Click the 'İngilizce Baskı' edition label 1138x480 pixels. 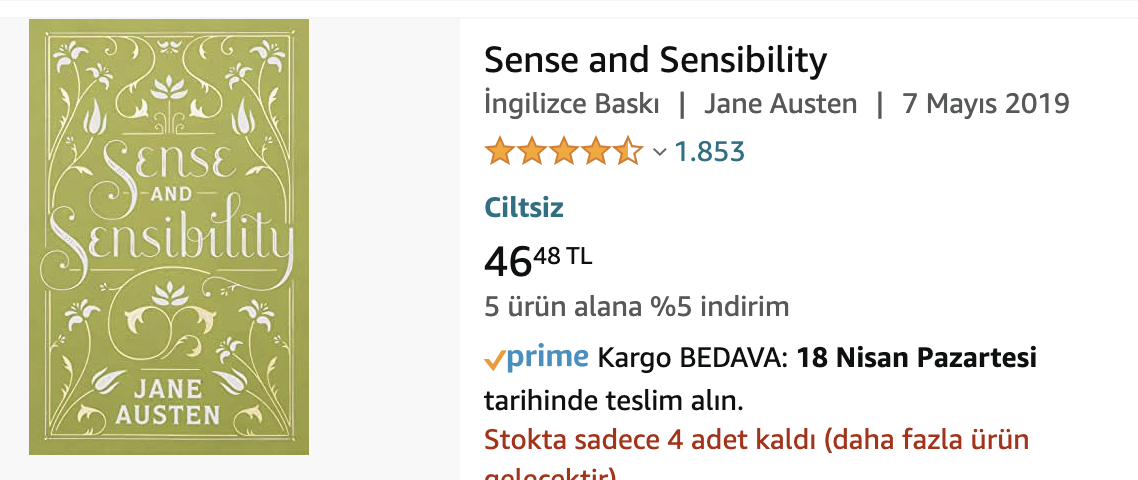click(571, 104)
